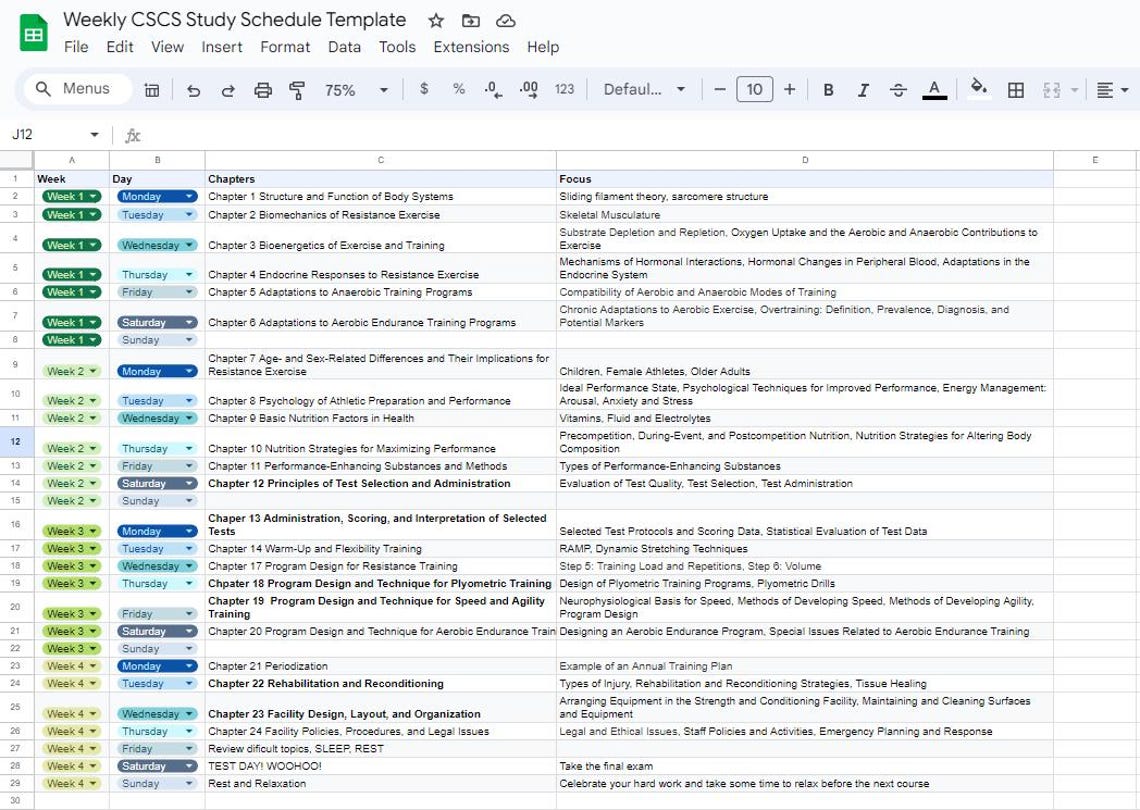The image size is (1140, 810).
Task: Open the Borders tool
Action: point(1014,89)
